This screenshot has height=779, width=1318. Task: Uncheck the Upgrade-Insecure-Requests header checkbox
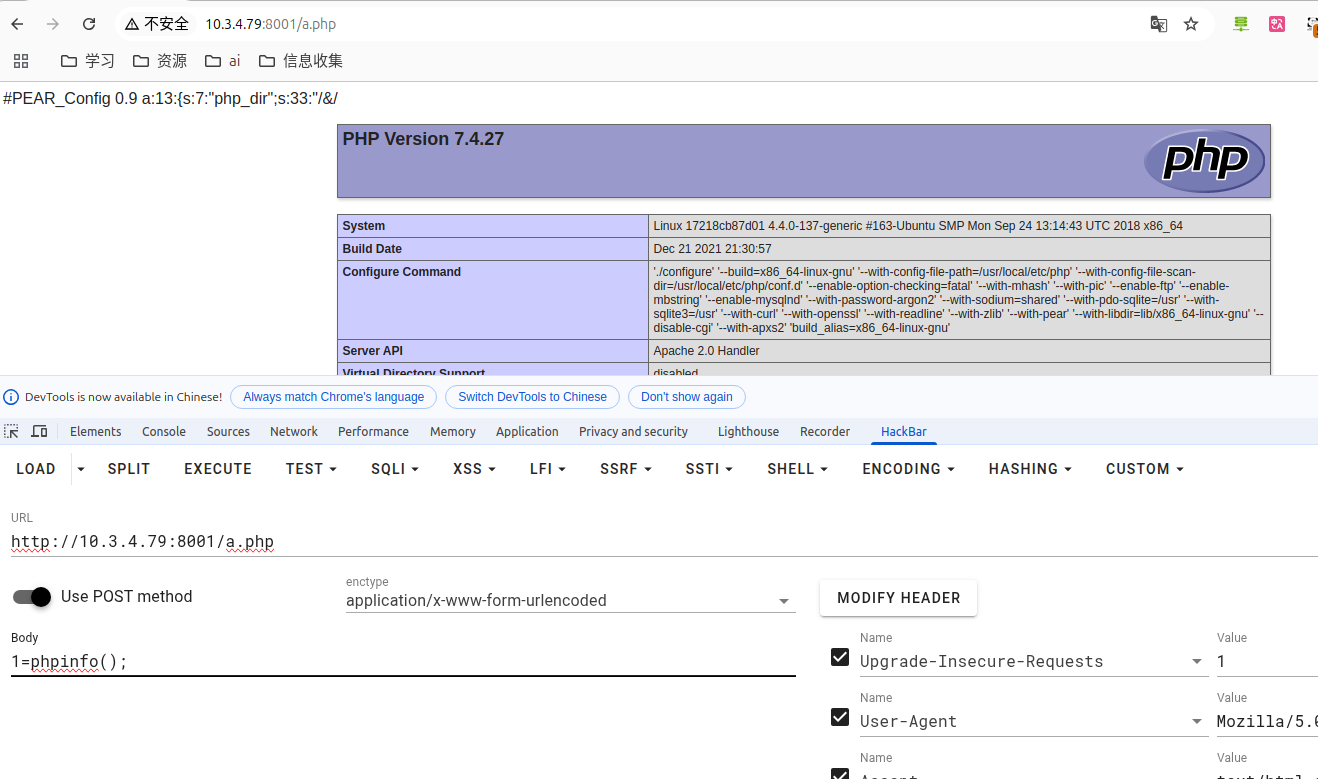pyautogui.click(x=841, y=657)
